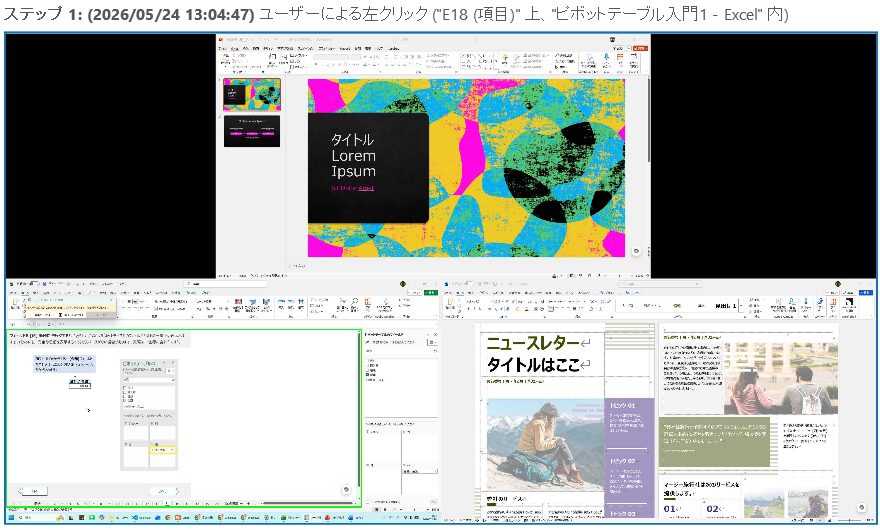Screen dimensions: 880x530
Task: Click the ニュースレター heading in Word
Action: click(x=532, y=343)
